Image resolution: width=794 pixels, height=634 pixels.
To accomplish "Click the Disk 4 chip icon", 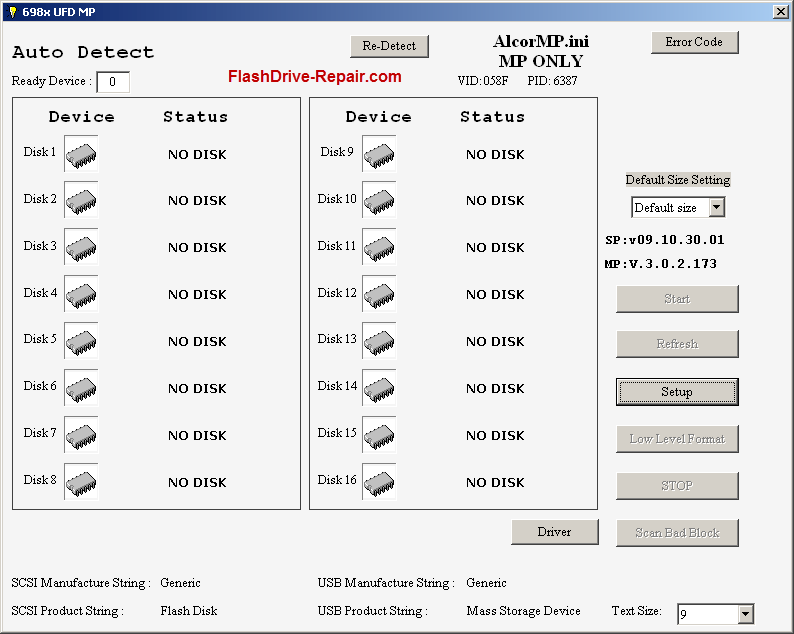I will (81, 294).
